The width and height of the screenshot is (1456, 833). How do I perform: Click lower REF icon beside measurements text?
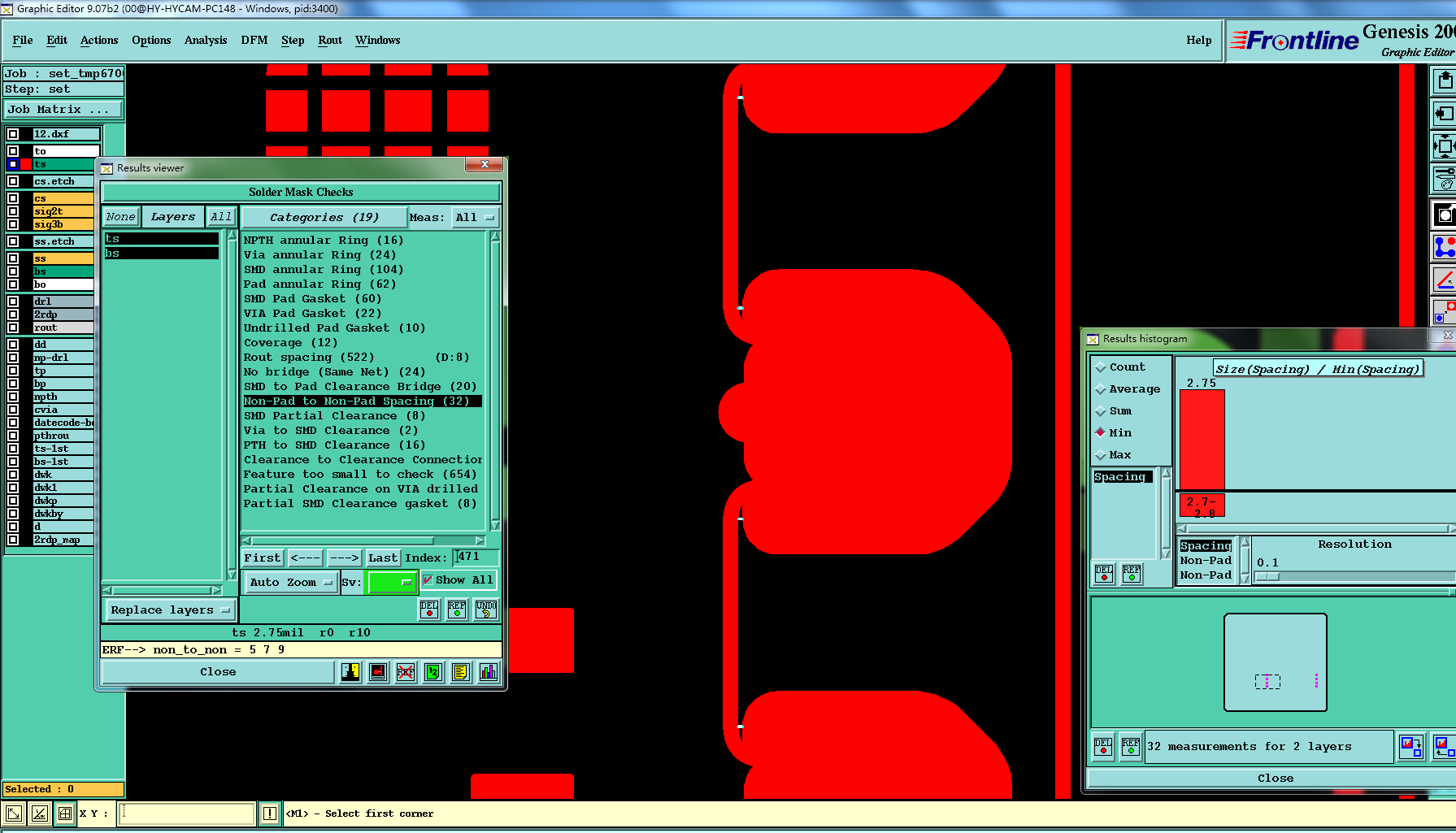pyautogui.click(x=1131, y=746)
